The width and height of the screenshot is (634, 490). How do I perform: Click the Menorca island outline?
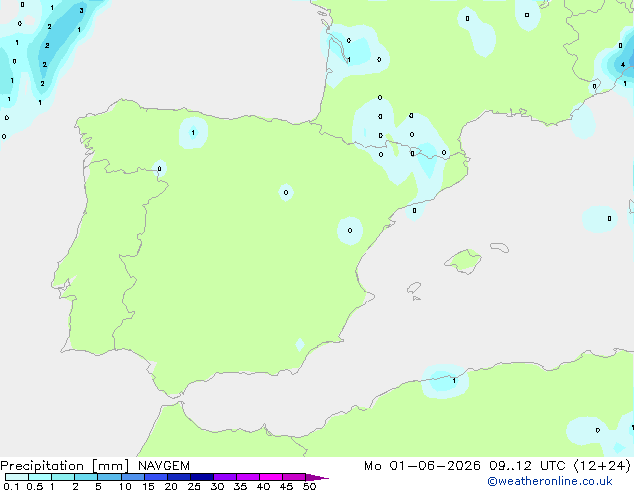500,247
